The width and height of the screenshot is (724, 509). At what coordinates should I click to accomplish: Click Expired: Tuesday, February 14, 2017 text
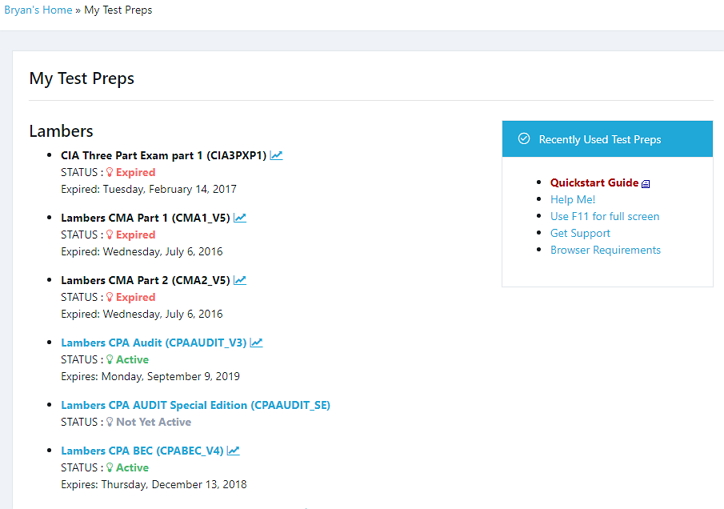[149, 189]
